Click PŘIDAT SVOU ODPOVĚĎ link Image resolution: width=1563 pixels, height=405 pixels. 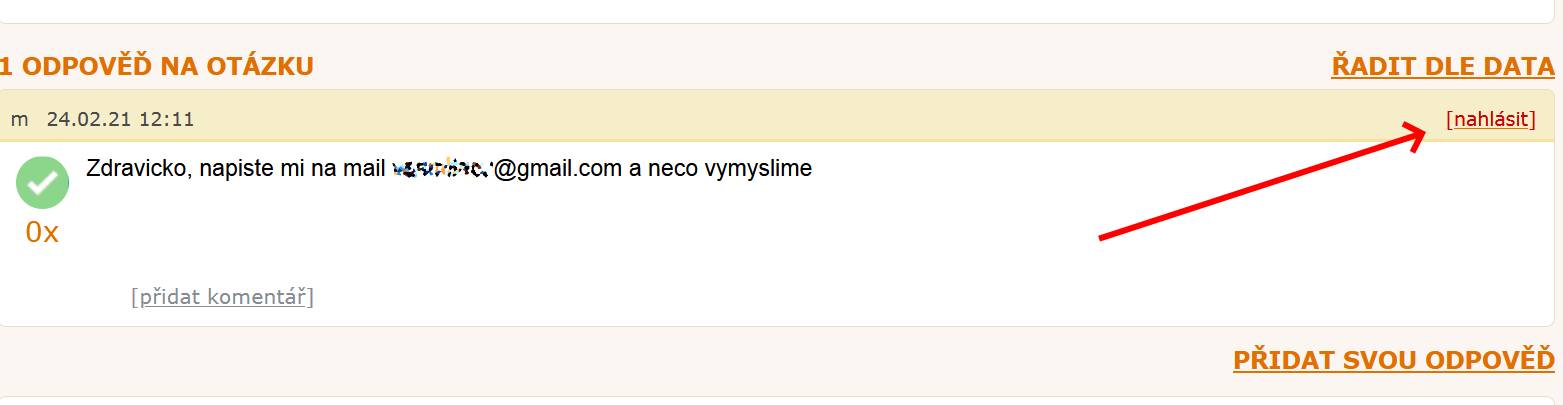[1394, 360]
